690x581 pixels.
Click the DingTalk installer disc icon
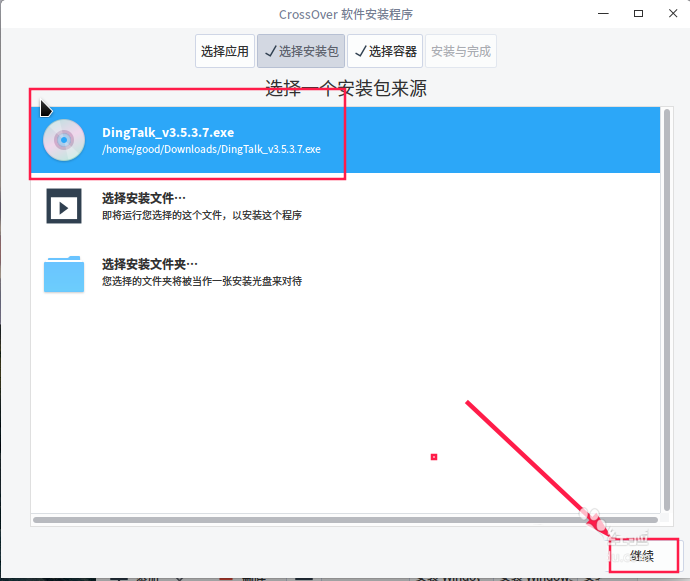(x=64, y=140)
